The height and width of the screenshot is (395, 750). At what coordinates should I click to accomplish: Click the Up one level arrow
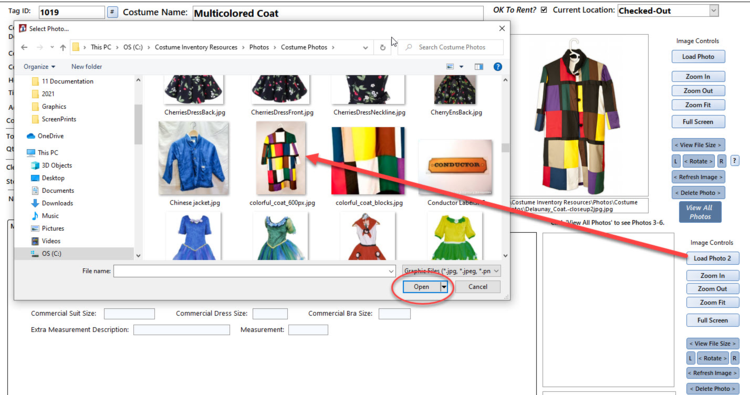coord(63,47)
